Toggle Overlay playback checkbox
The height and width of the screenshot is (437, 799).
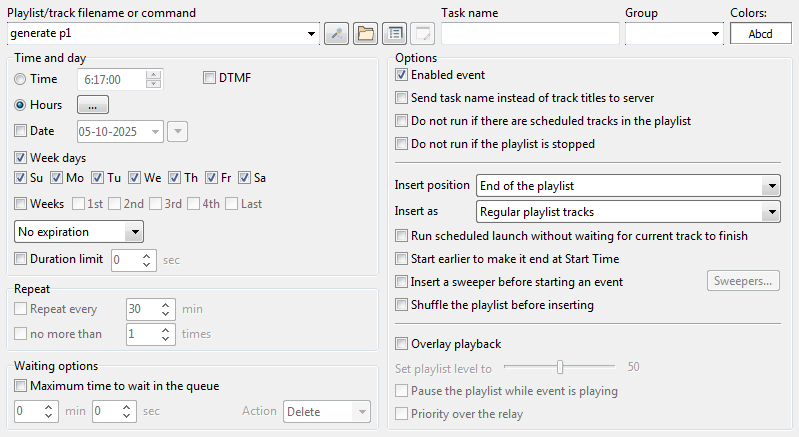402,344
